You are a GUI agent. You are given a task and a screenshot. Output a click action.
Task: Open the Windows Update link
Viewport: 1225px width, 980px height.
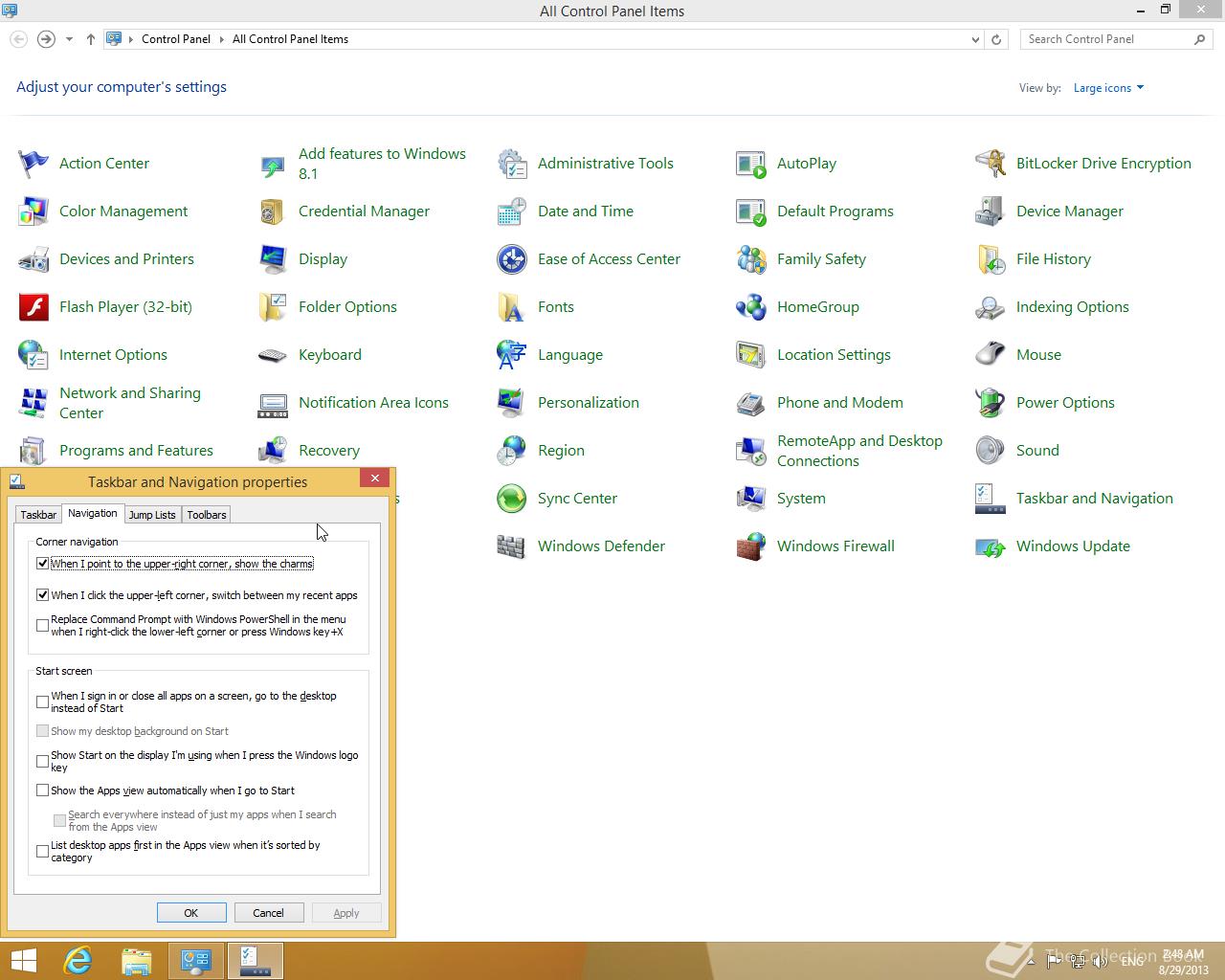(x=1073, y=546)
